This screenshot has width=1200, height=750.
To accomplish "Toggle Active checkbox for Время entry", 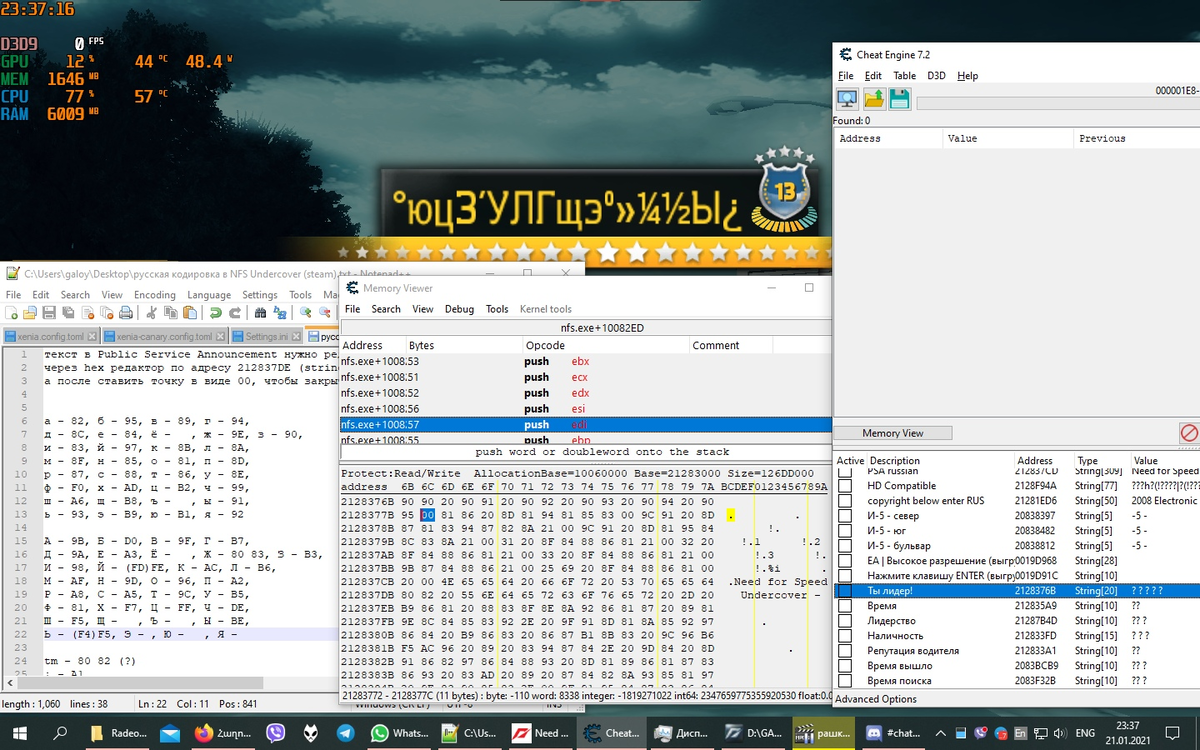I will point(845,606).
